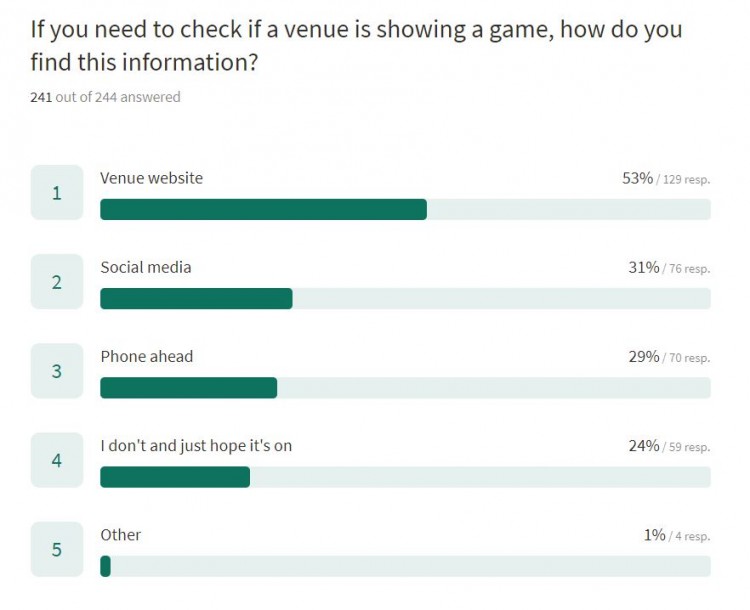Click the "Phone ahead" answer label

(x=147, y=356)
